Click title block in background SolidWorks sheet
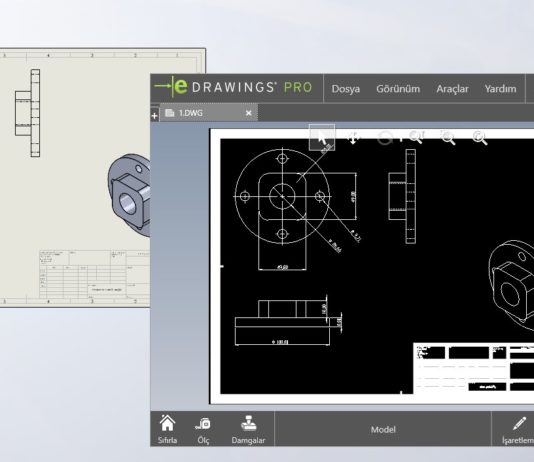Viewport: 534px width, 462px height. (x=94, y=274)
